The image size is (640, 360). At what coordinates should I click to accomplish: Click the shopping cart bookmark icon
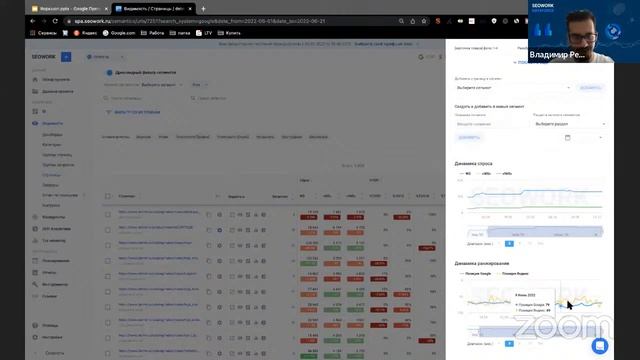pos(65,33)
